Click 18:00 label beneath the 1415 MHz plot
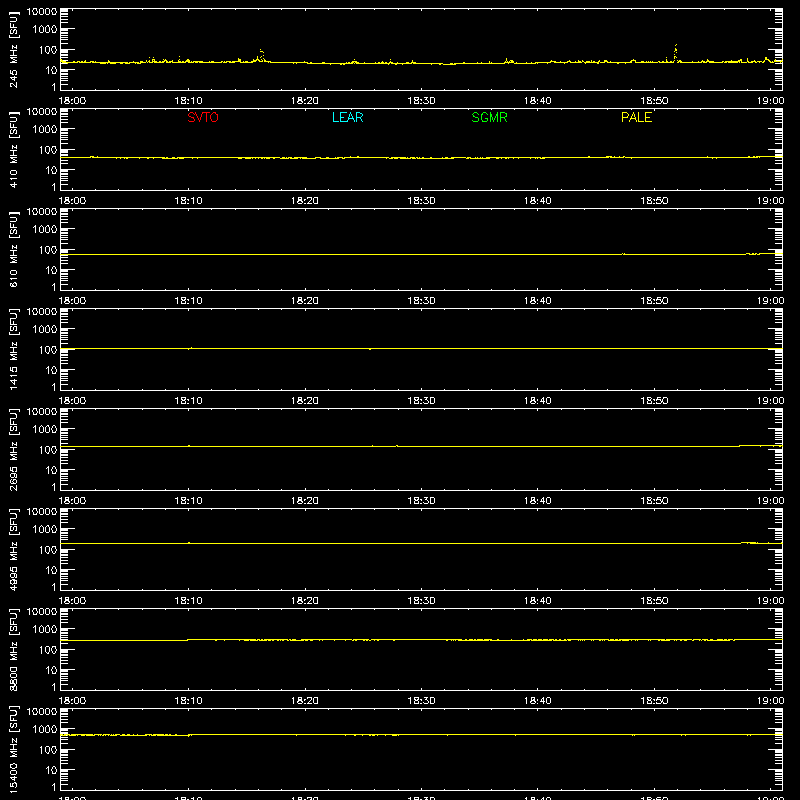Viewport: 800px width, 800px height. point(72,401)
